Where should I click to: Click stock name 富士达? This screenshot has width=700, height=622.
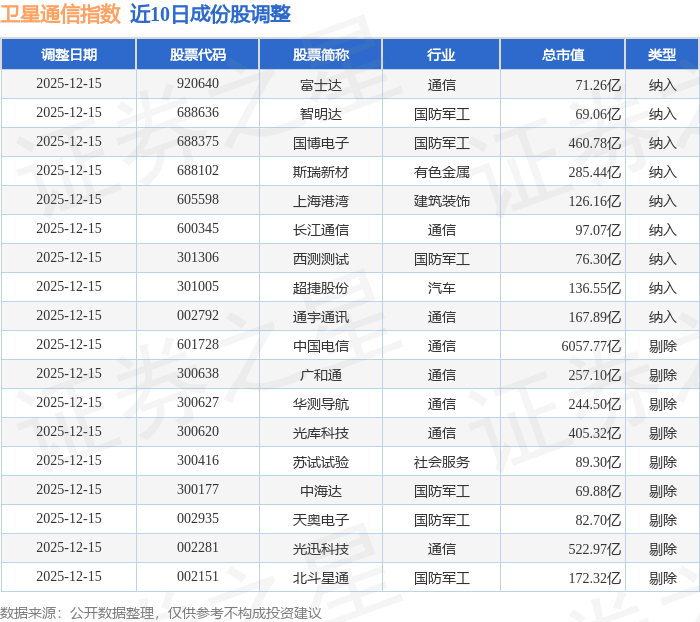[321, 85]
